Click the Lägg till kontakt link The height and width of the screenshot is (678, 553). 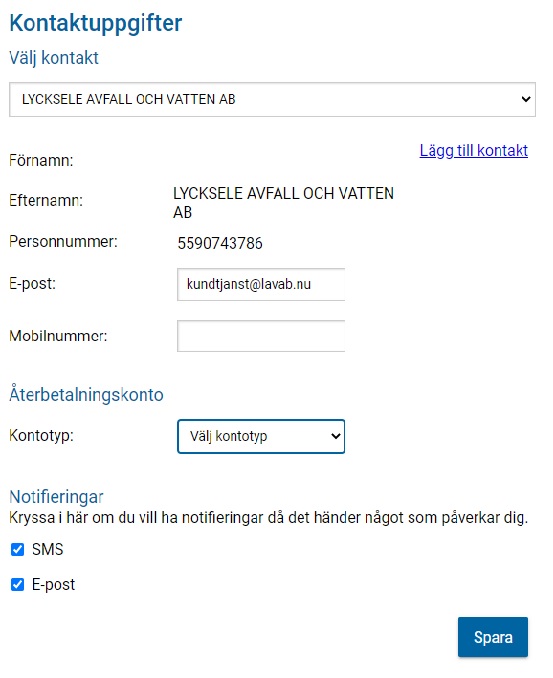[473, 150]
